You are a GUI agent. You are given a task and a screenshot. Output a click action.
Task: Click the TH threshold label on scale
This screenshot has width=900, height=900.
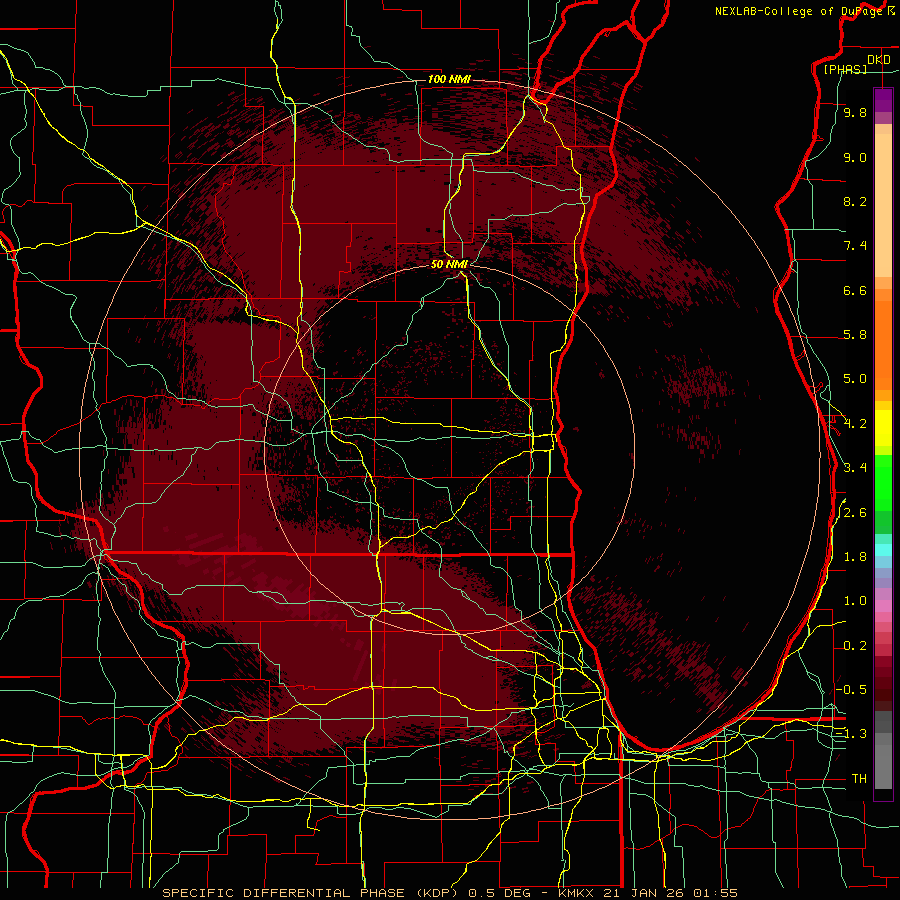(x=859, y=779)
